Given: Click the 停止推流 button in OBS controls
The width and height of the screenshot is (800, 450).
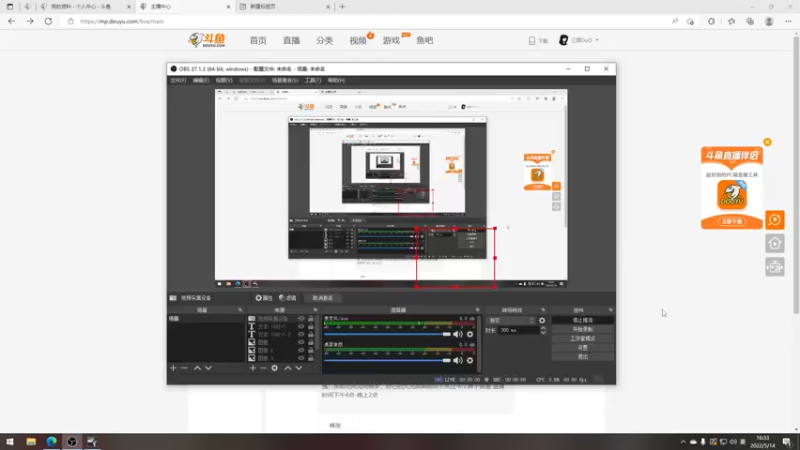Looking at the screenshot, I should pyautogui.click(x=583, y=320).
